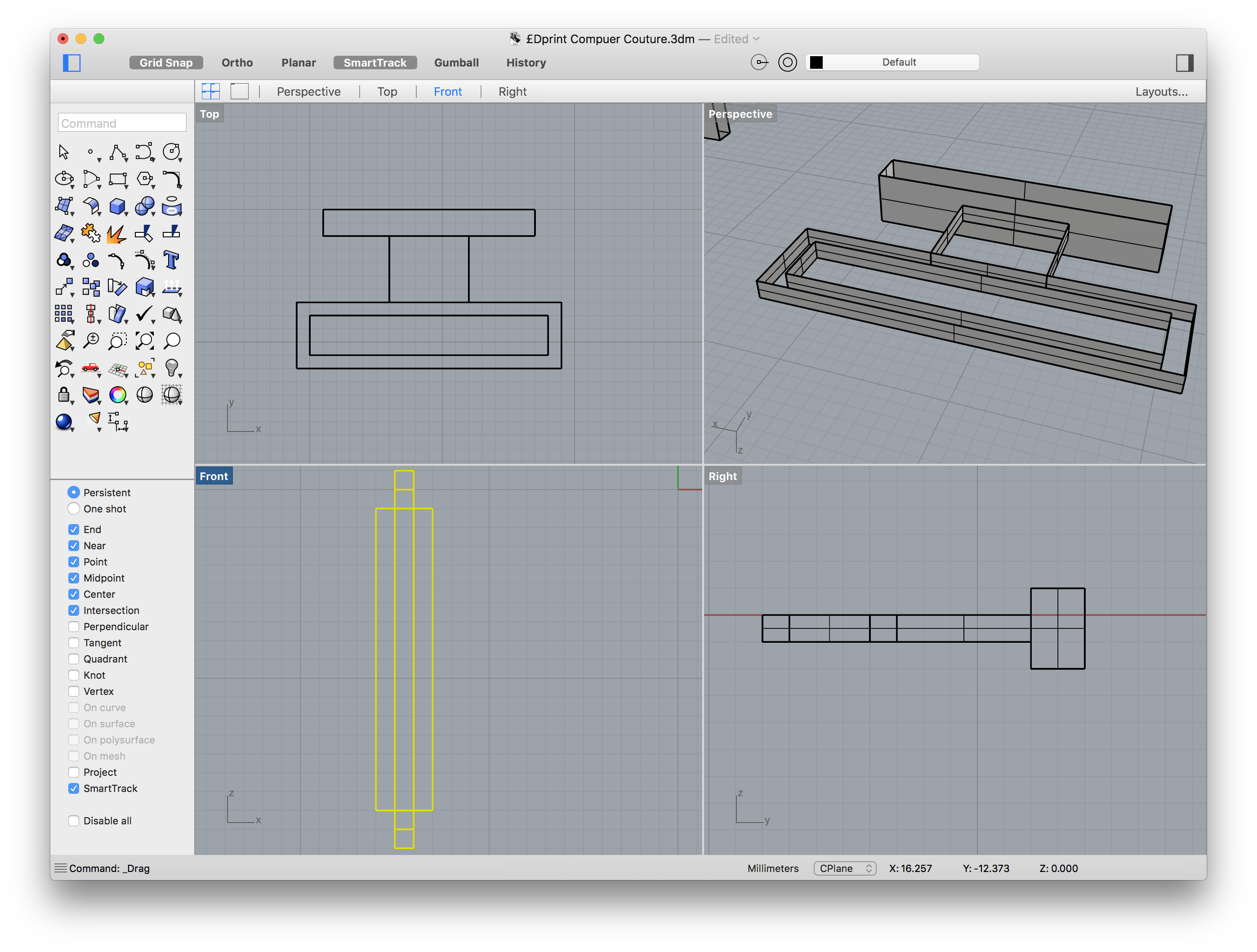Enable the Perpendicular object snap

74,627
